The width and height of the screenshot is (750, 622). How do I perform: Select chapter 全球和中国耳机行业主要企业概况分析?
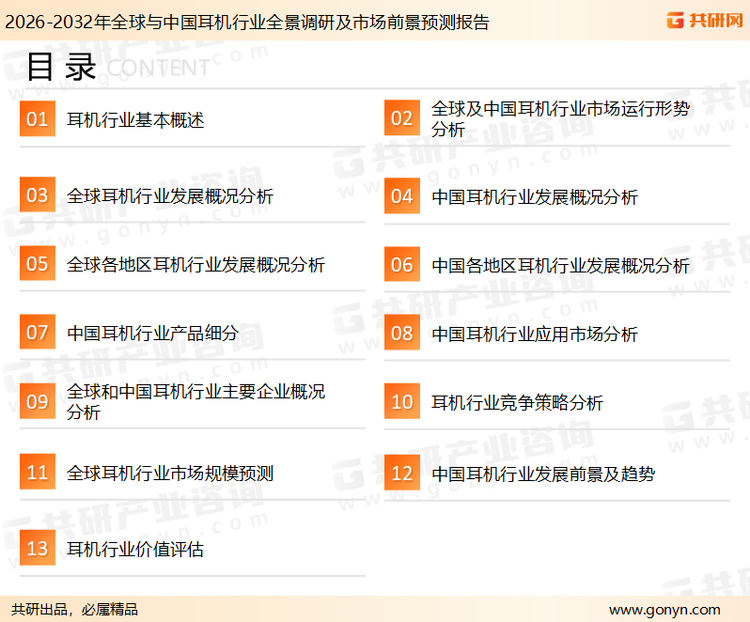(x=196, y=402)
